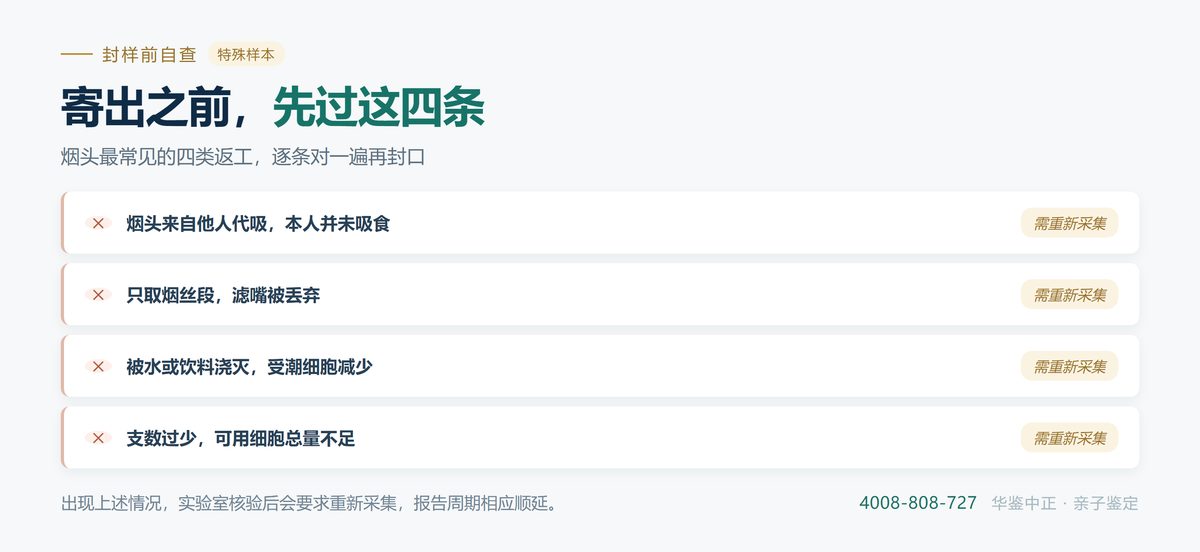
Task: Select text 被水或饮料浇灭，受潮细胞减少
Action: click(249, 367)
